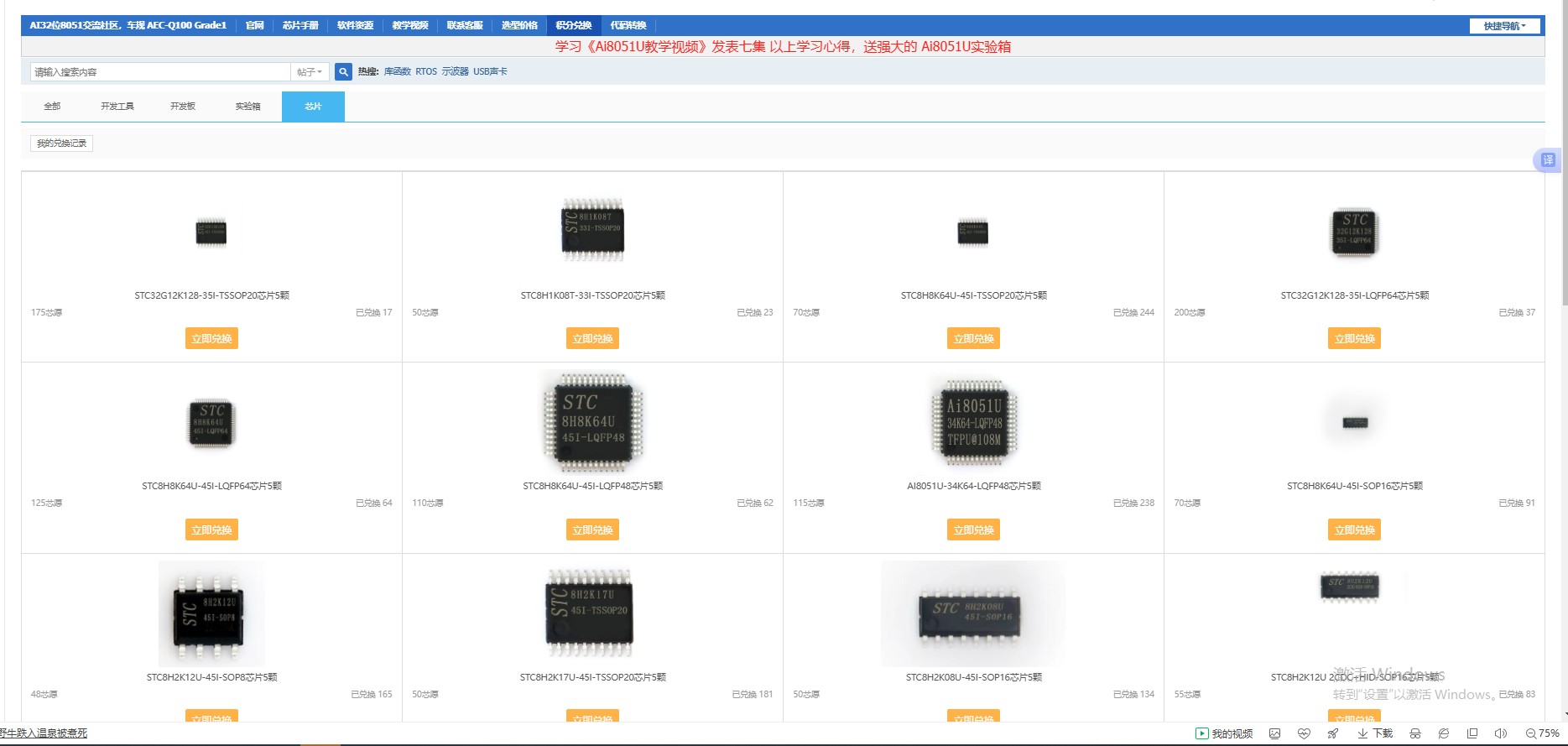
Task: Click 立即兑换 for STC8H8K64U-45I-LQFP48
Action: click(592, 530)
